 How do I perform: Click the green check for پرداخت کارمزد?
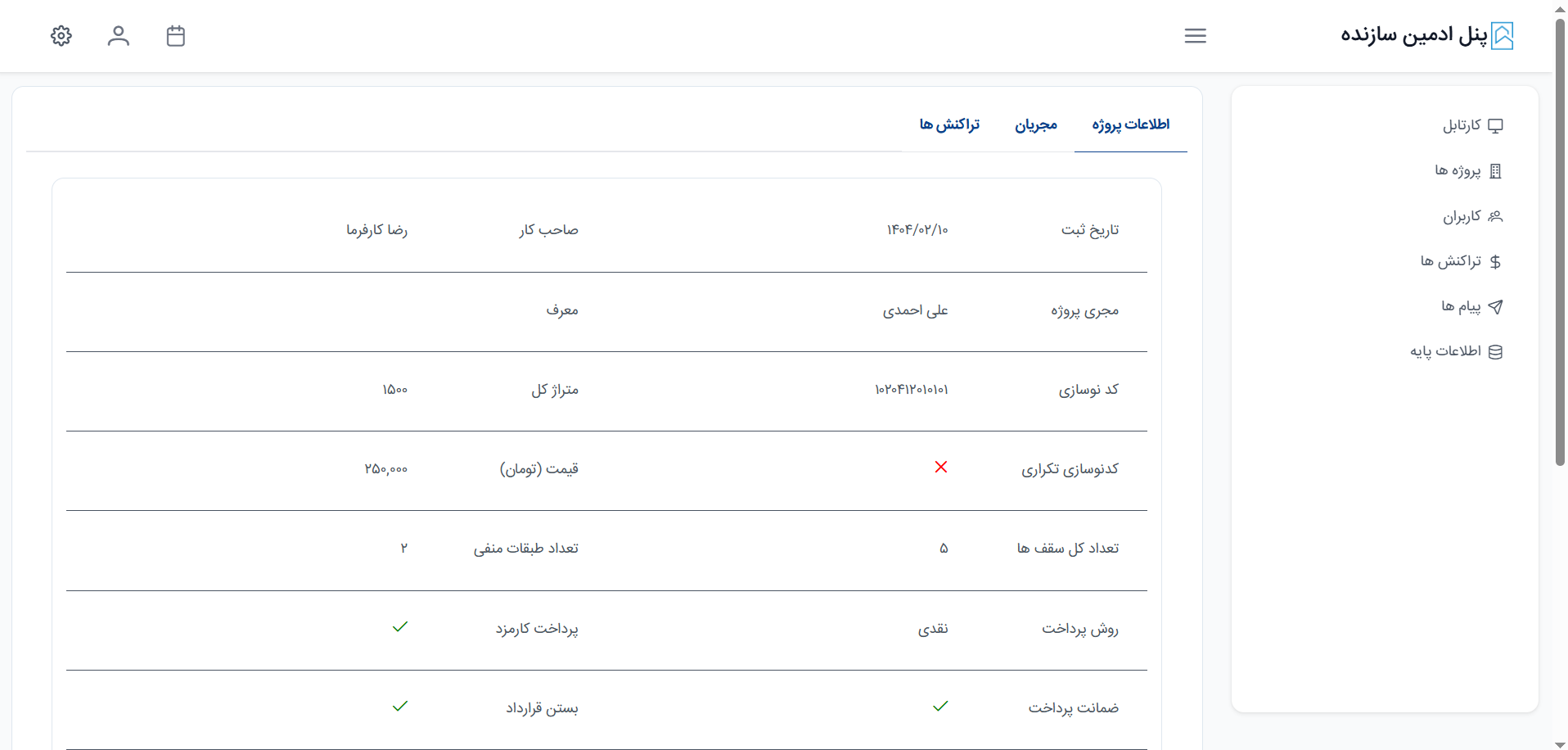pyautogui.click(x=400, y=627)
